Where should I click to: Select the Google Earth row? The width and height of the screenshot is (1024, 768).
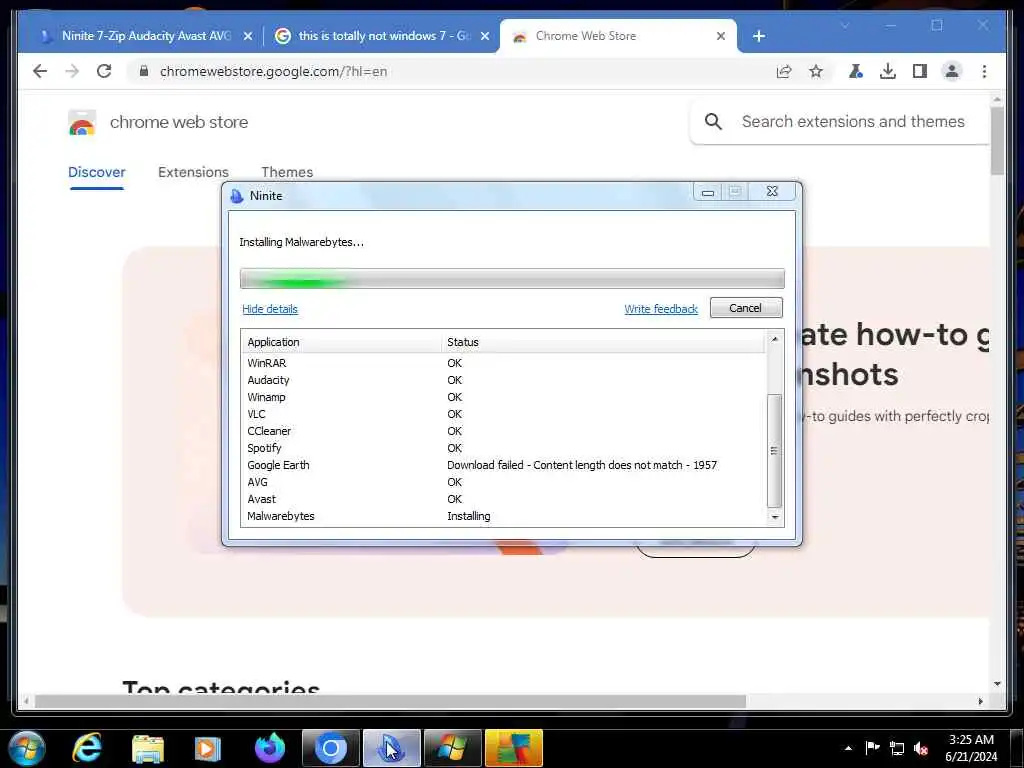click(504, 465)
